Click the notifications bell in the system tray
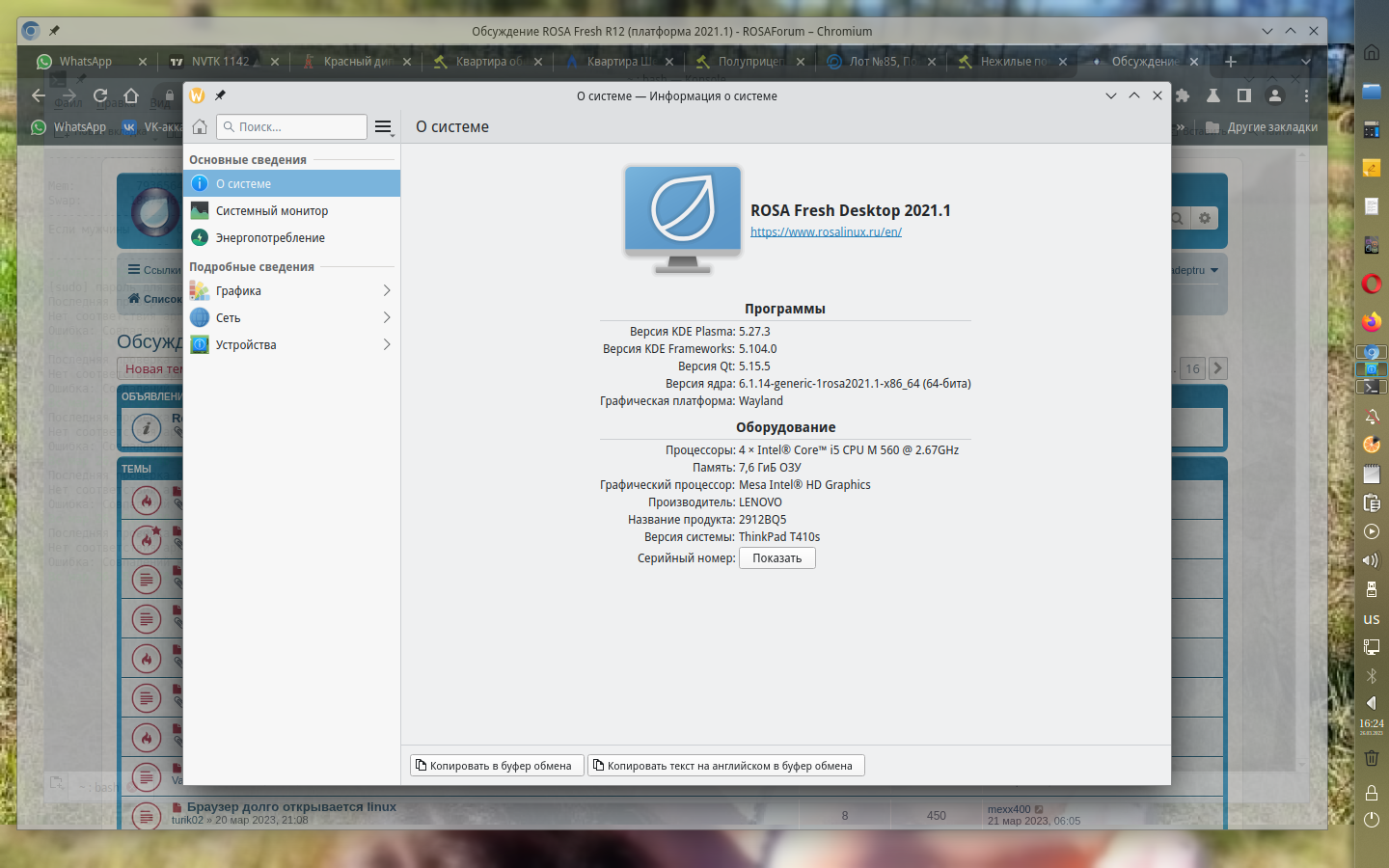This screenshot has width=1389, height=868. pyautogui.click(x=1372, y=418)
